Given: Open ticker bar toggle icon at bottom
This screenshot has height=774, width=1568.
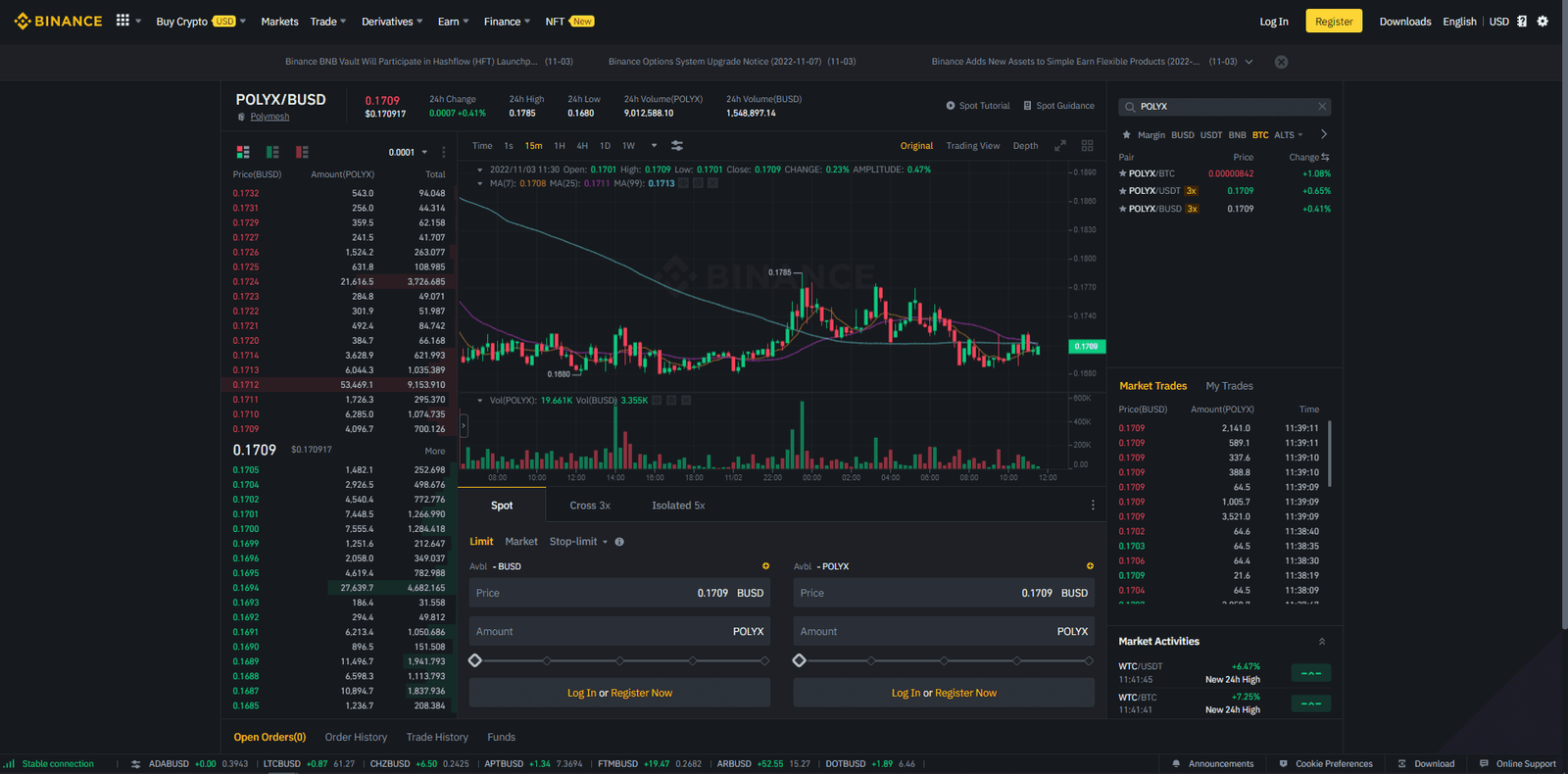Looking at the screenshot, I should [136, 764].
